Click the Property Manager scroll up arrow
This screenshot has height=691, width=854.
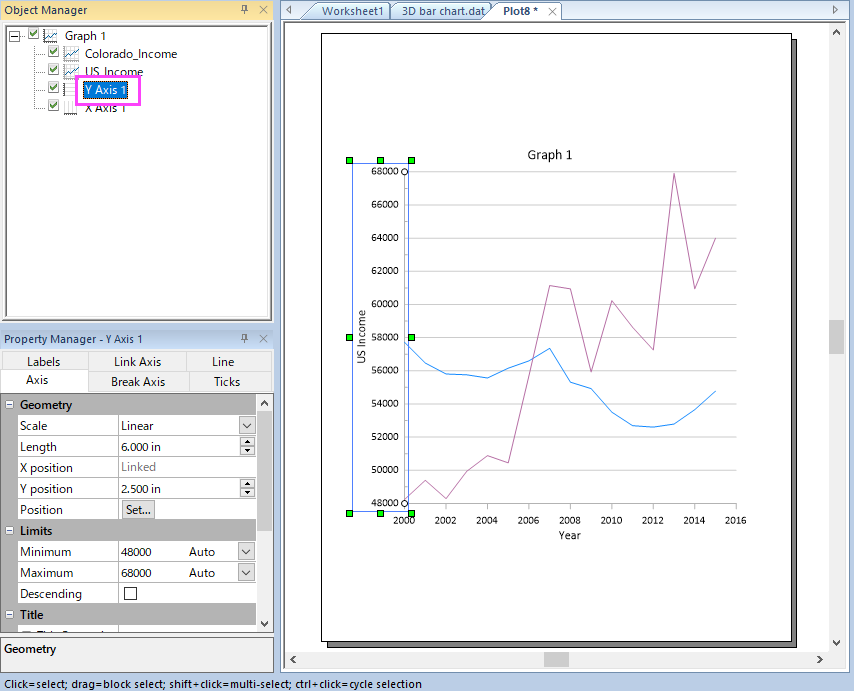[x=265, y=403]
